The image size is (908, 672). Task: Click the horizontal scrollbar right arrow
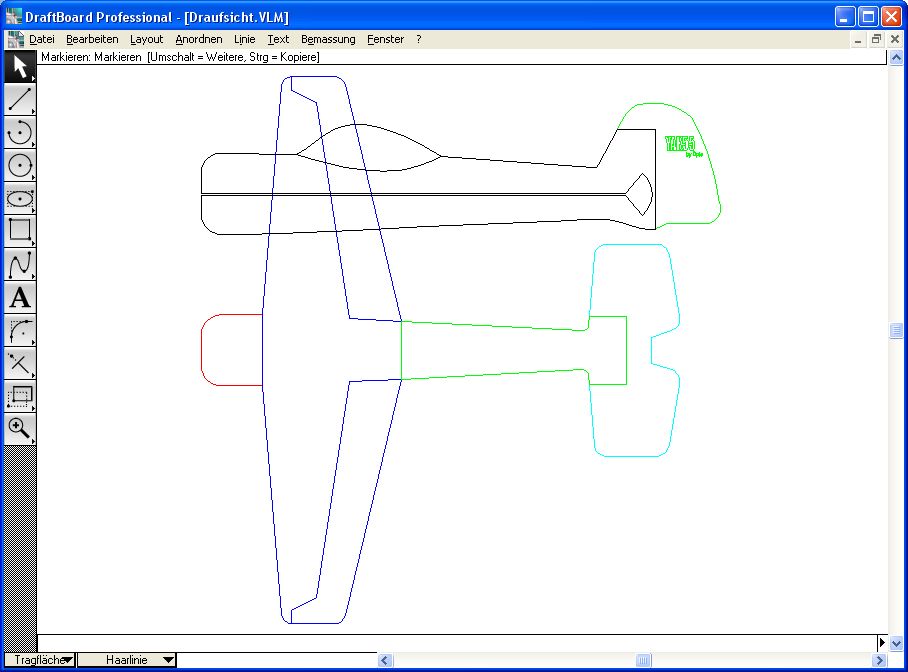(x=880, y=660)
